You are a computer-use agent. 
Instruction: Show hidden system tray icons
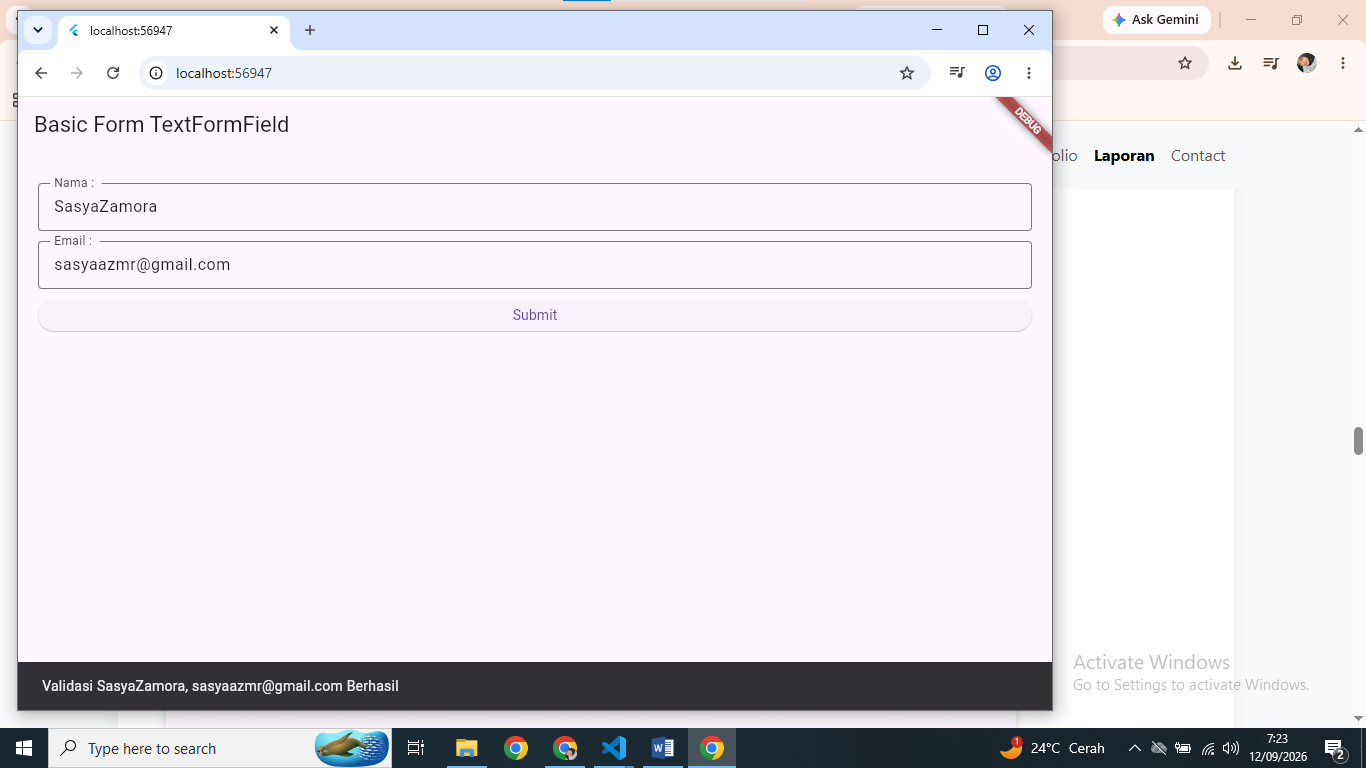click(1135, 748)
